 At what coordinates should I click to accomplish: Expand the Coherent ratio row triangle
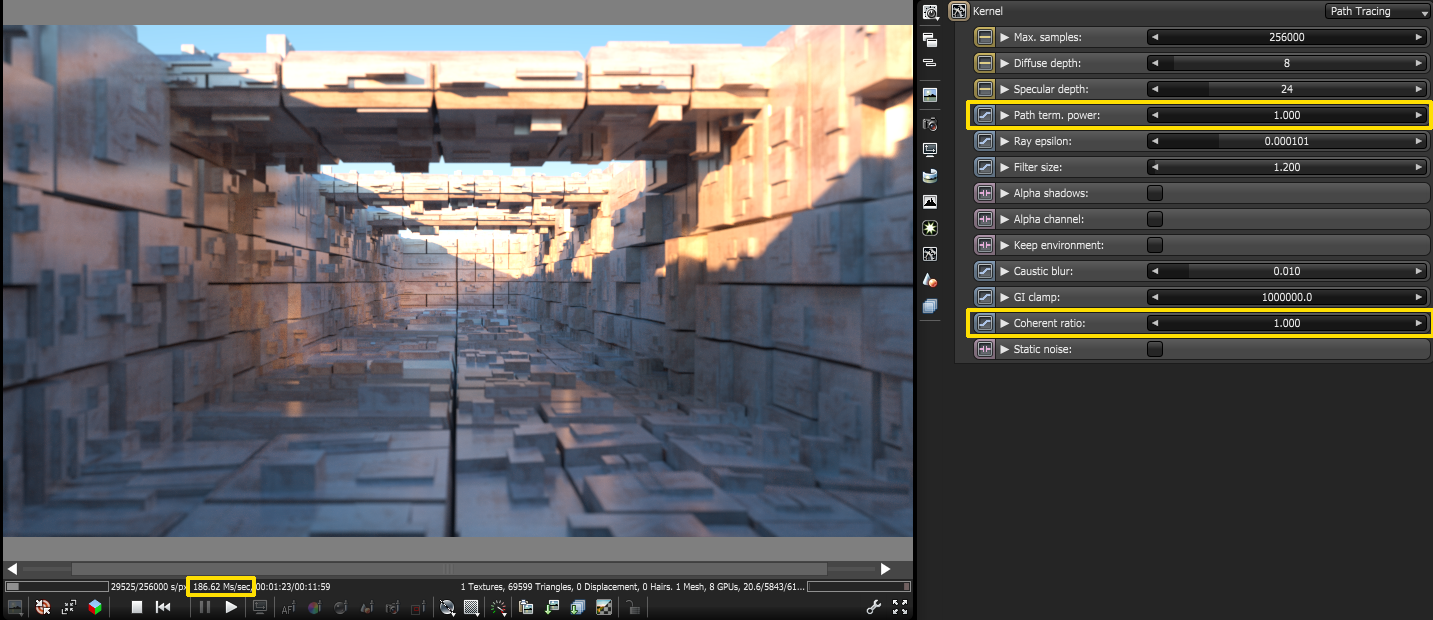(x=1005, y=323)
